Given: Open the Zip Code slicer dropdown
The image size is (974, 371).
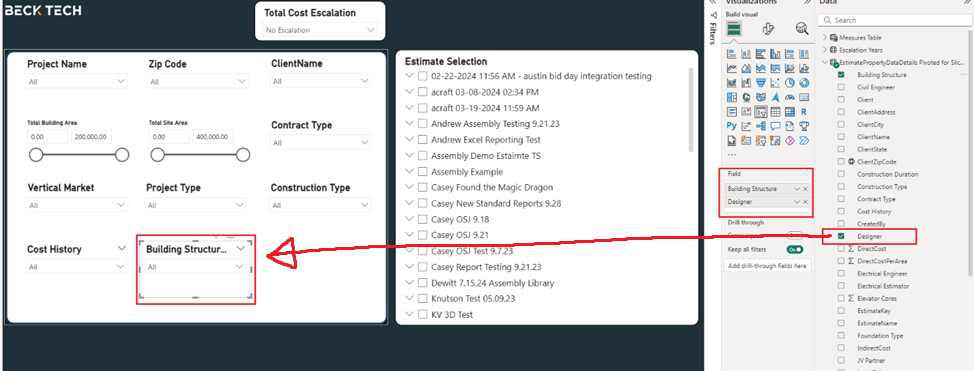Looking at the screenshot, I should point(199,81).
